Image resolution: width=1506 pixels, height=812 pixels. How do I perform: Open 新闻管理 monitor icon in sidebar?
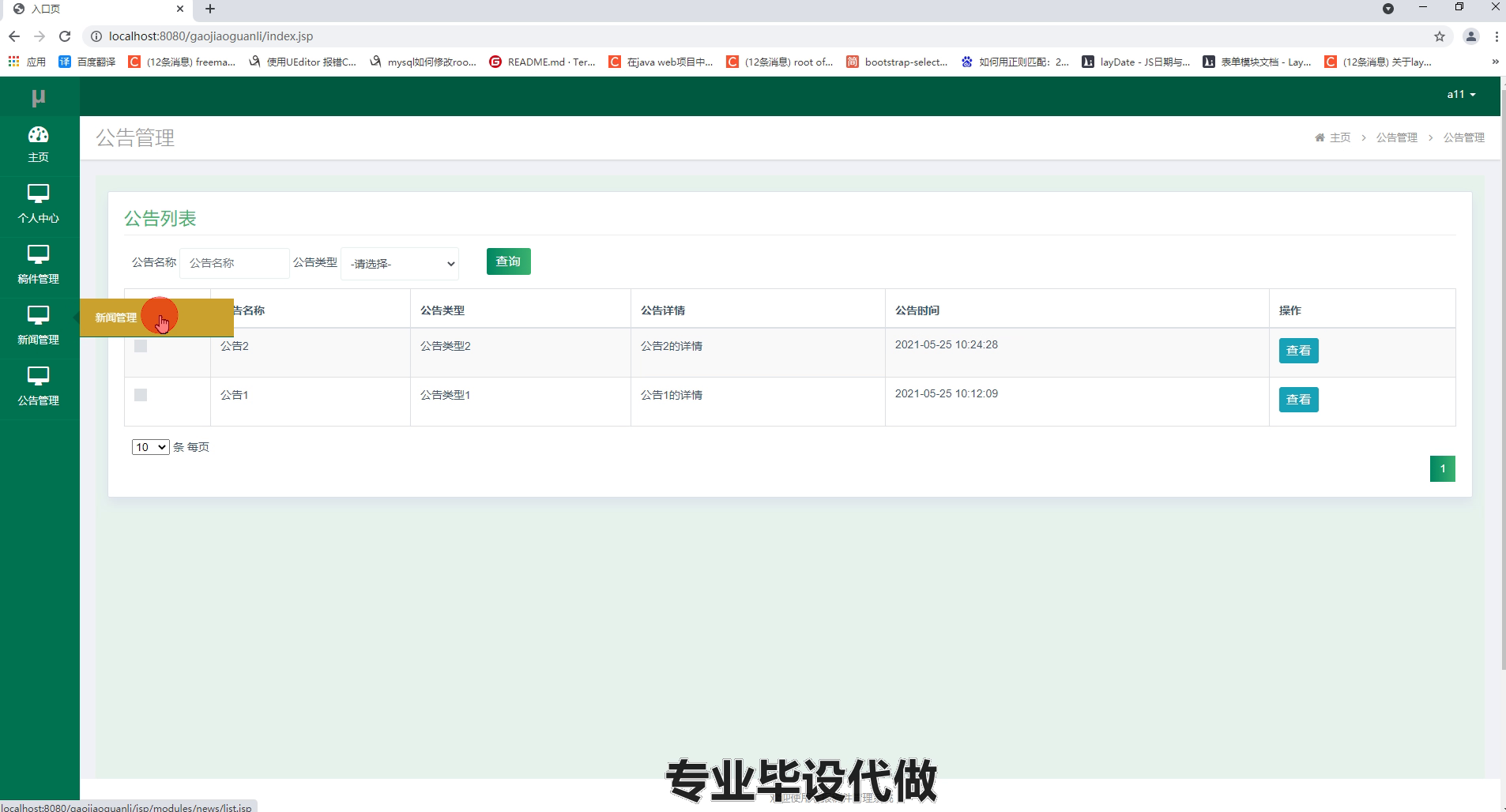click(38, 315)
